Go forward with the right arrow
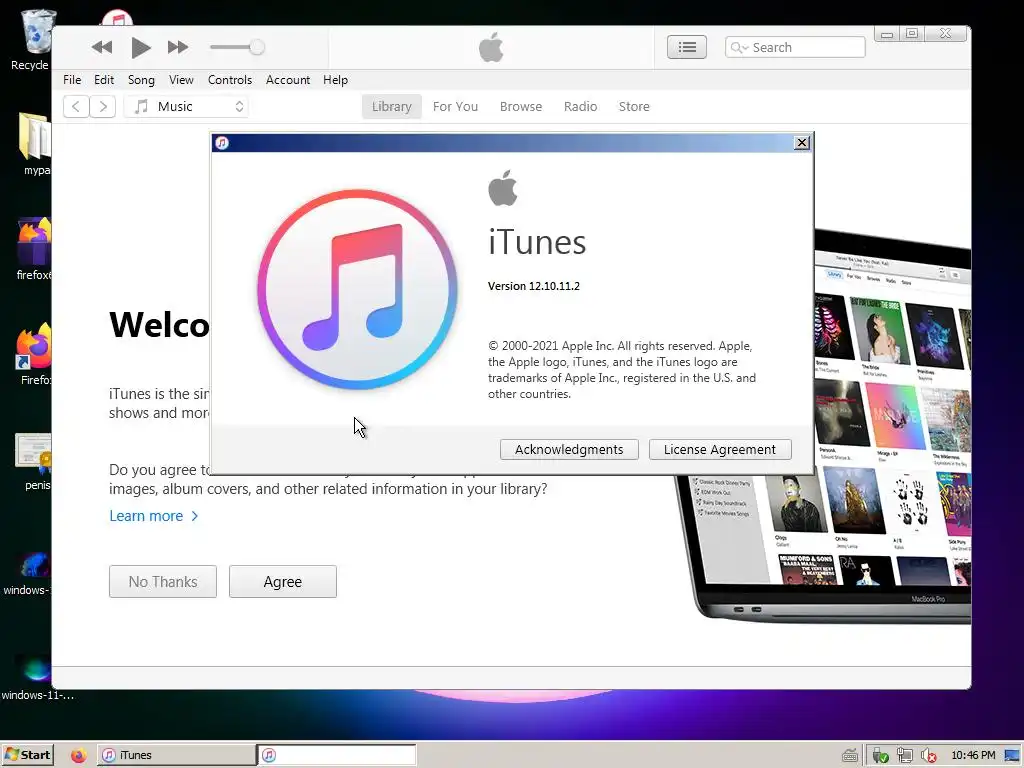The width and height of the screenshot is (1024, 768). (x=103, y=106)
